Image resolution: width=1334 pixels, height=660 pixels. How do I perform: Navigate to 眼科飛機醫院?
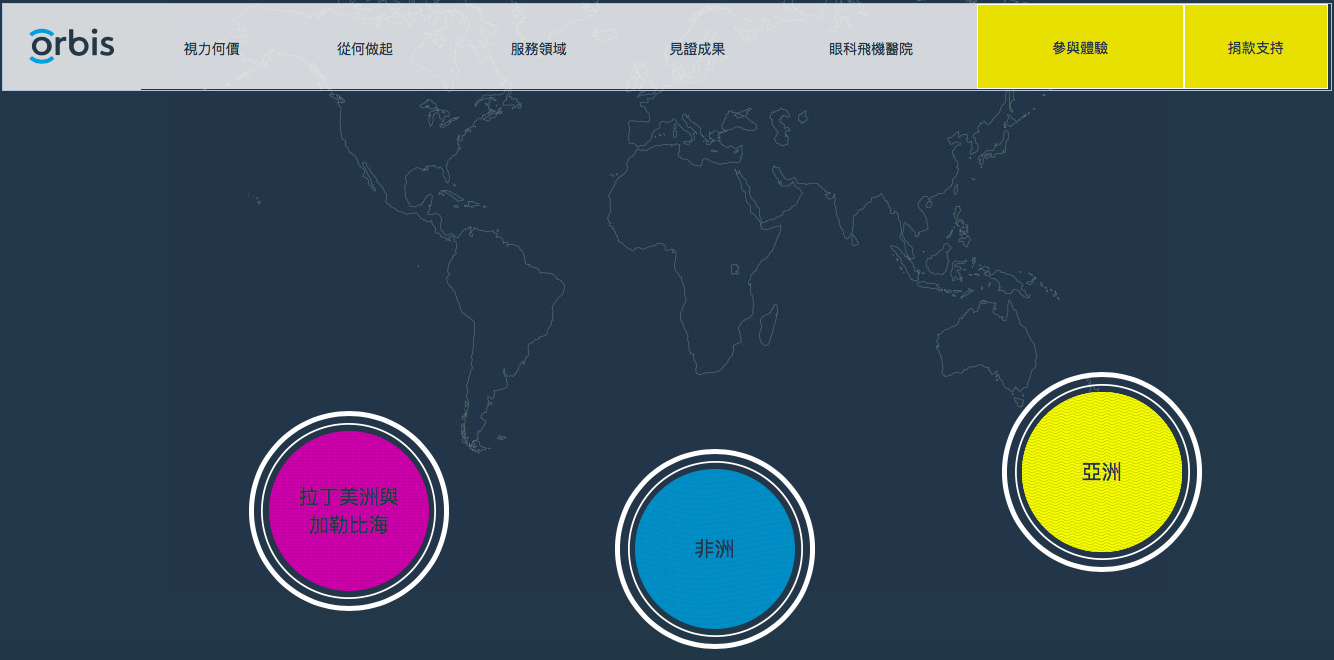870,48
